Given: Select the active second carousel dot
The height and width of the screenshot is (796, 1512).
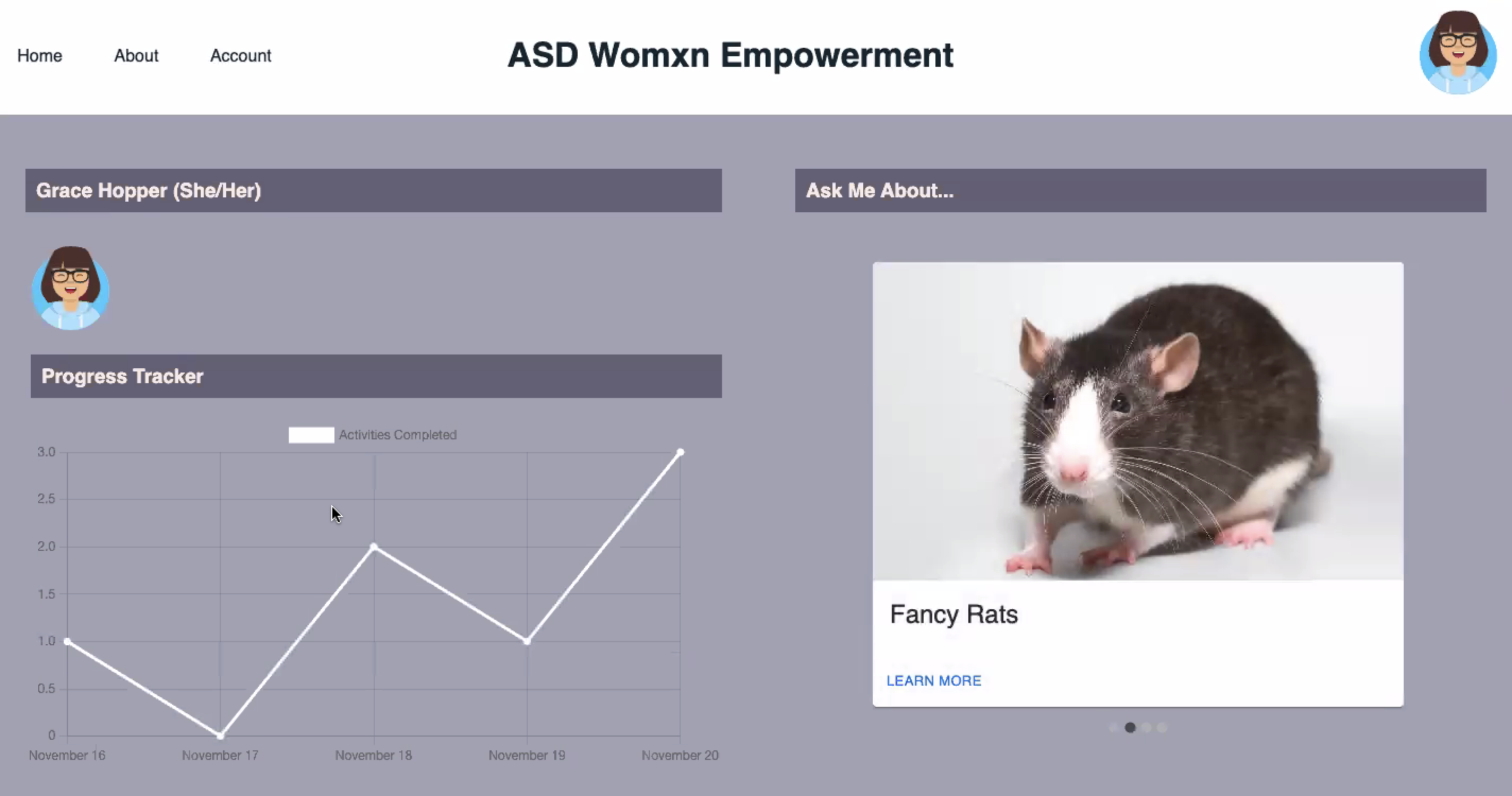Looking at the screenshot, I should 1130,728.
